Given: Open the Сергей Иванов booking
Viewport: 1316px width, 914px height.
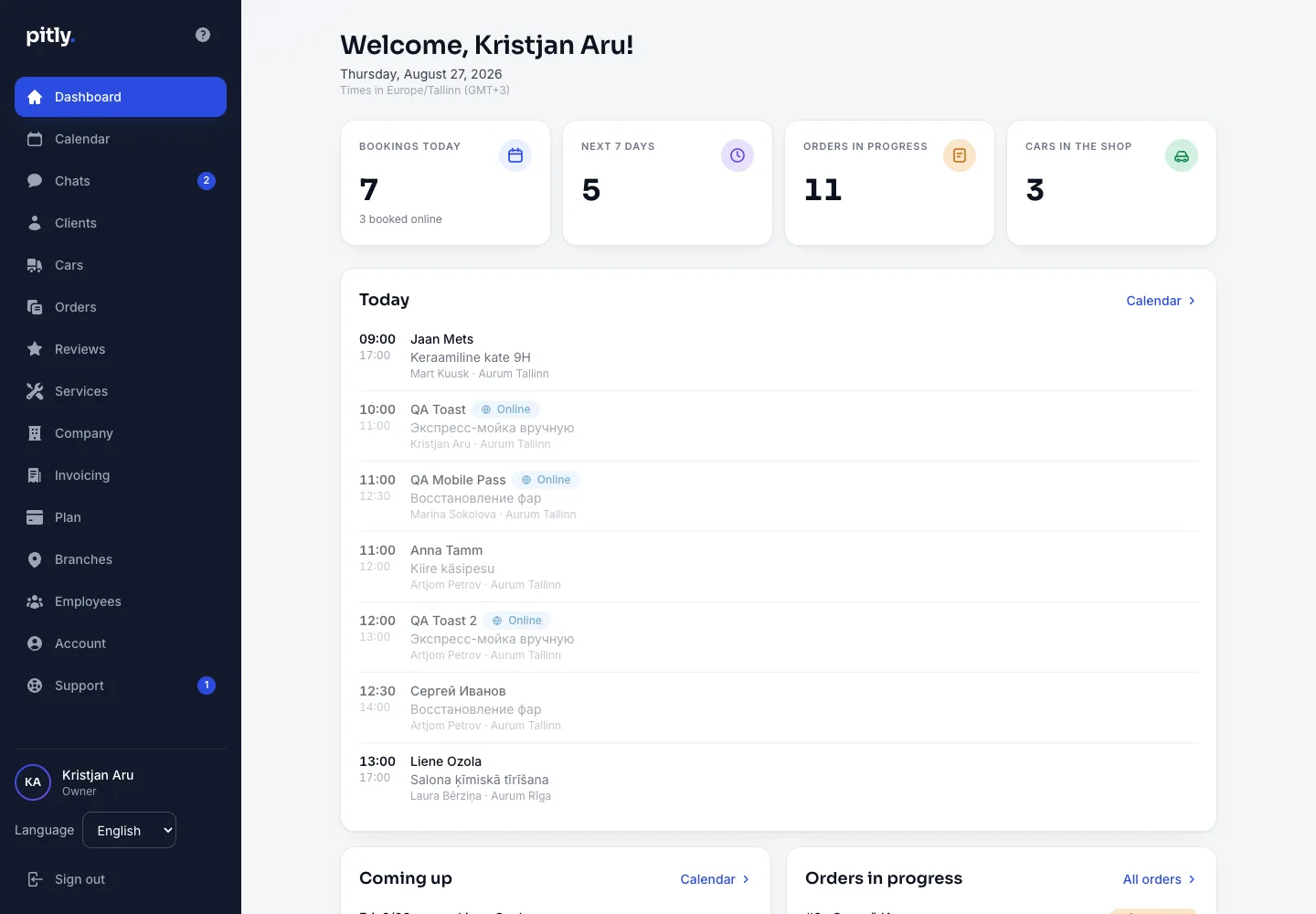Looking at the screenshot, I should 779,707.
